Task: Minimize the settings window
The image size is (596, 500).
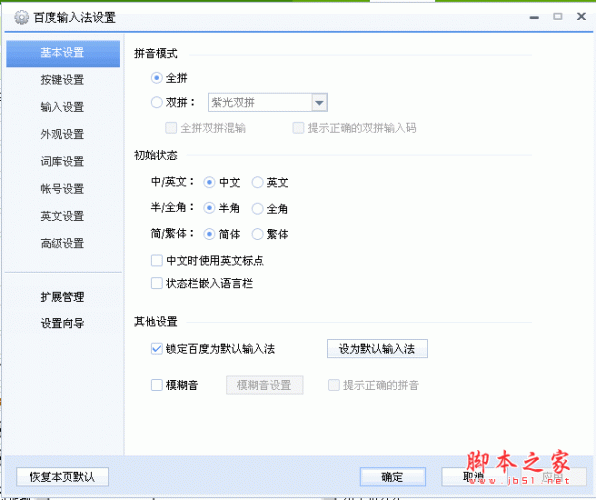Action: point(534,17)
